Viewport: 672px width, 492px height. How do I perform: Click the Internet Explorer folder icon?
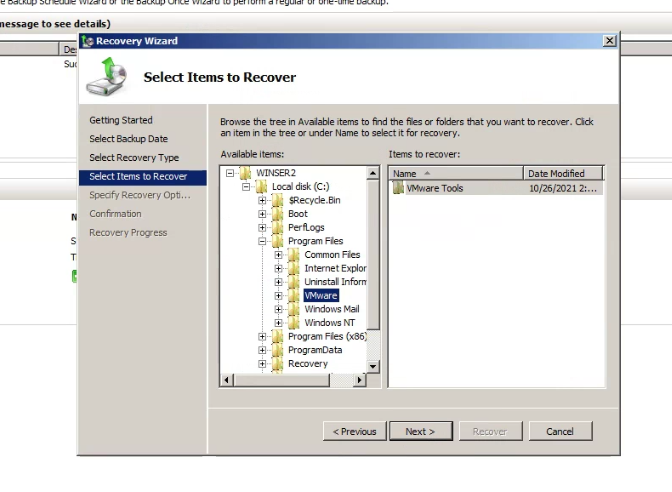click(294, 269)
